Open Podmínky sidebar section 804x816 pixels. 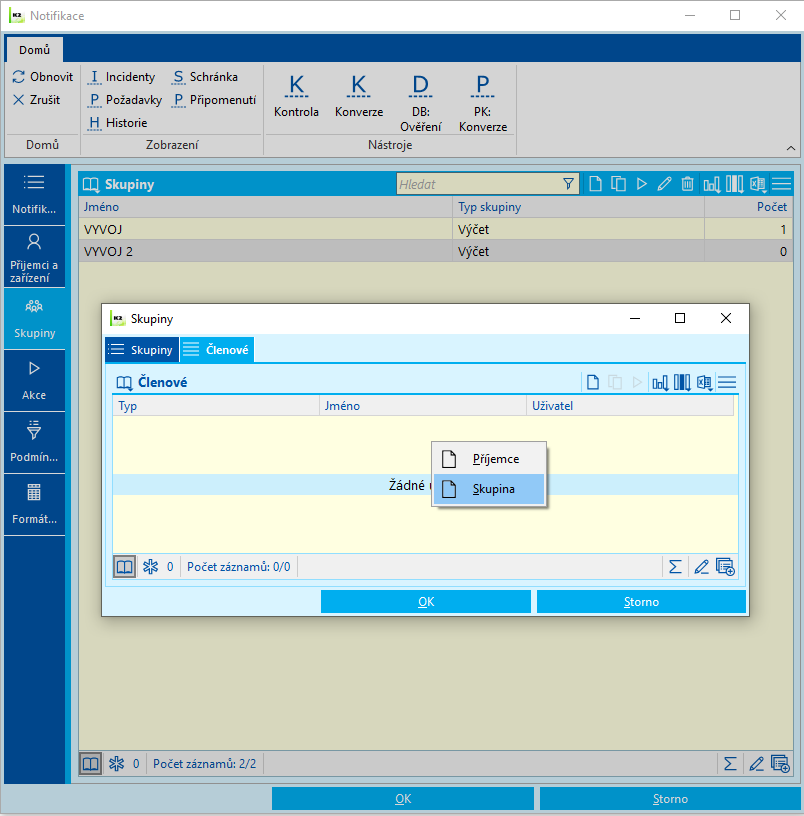click(34, 442)
